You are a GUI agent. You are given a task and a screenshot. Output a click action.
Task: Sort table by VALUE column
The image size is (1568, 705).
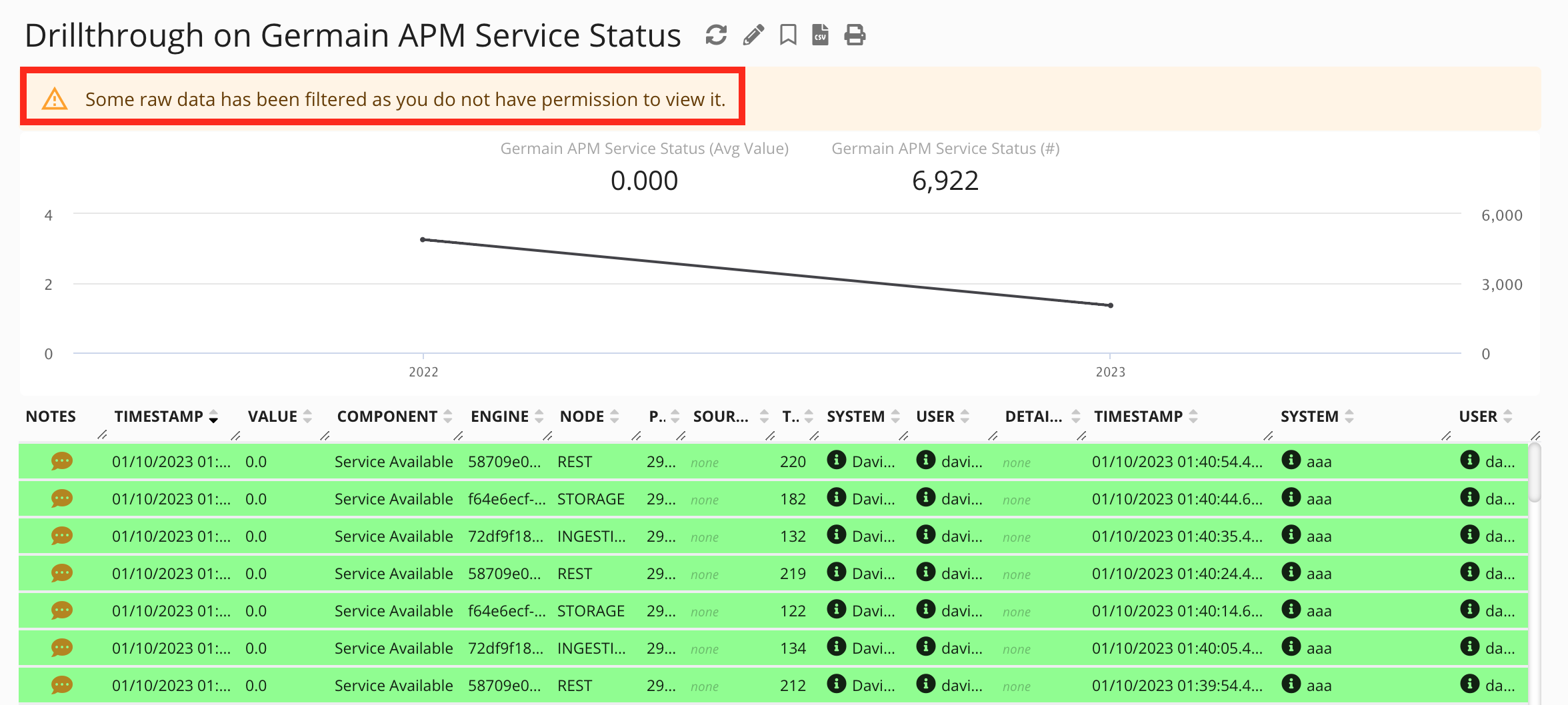[x=273, y=416]
